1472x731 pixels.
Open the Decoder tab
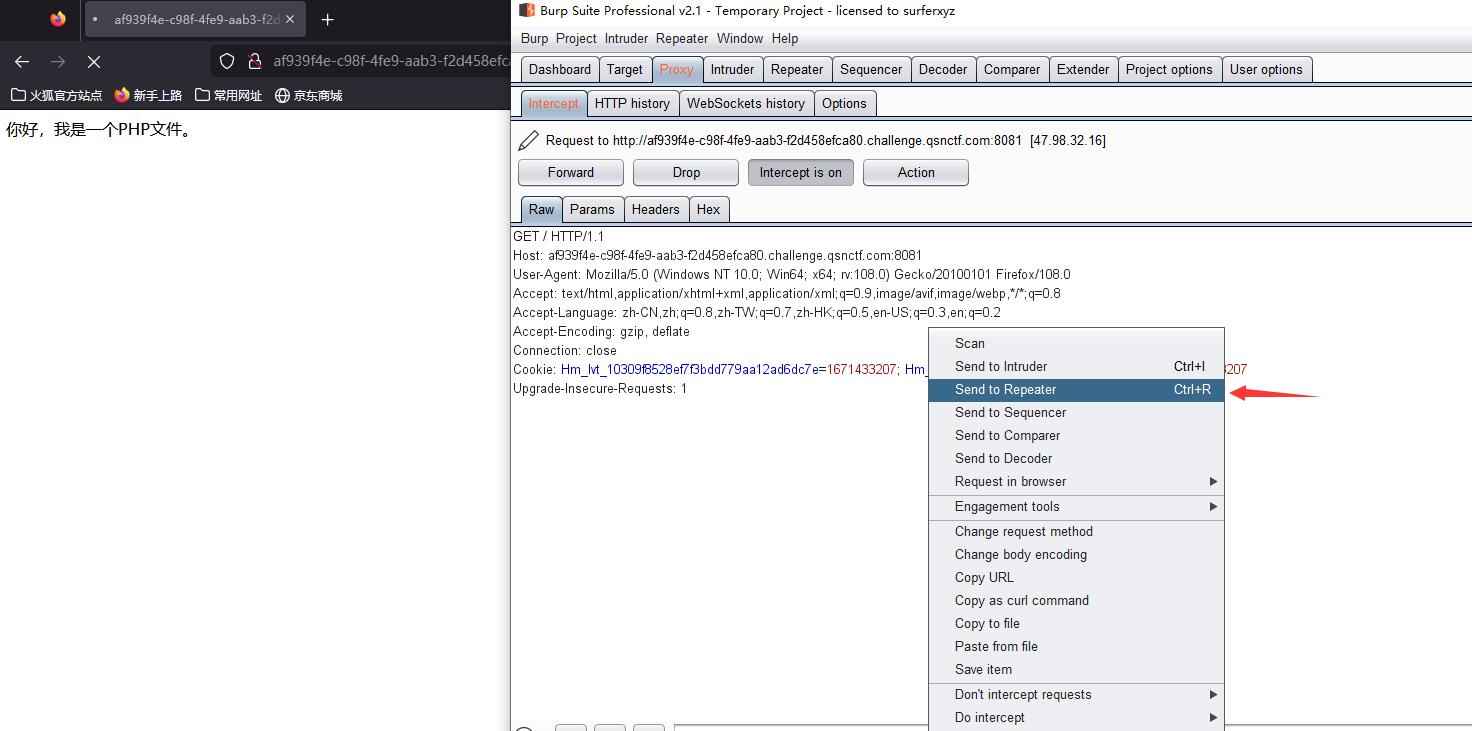click(x=943, y=69)
